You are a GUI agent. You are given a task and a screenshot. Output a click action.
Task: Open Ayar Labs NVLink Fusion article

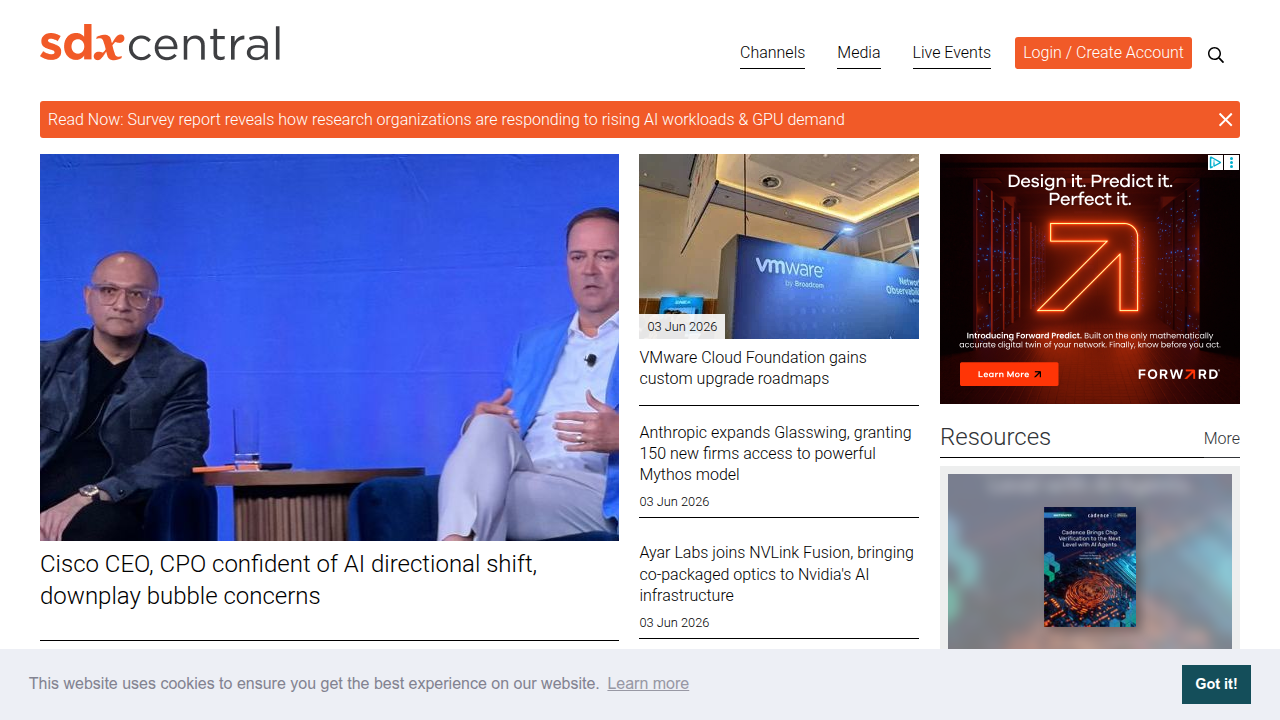pyautogui.click(x=777, y=574)
